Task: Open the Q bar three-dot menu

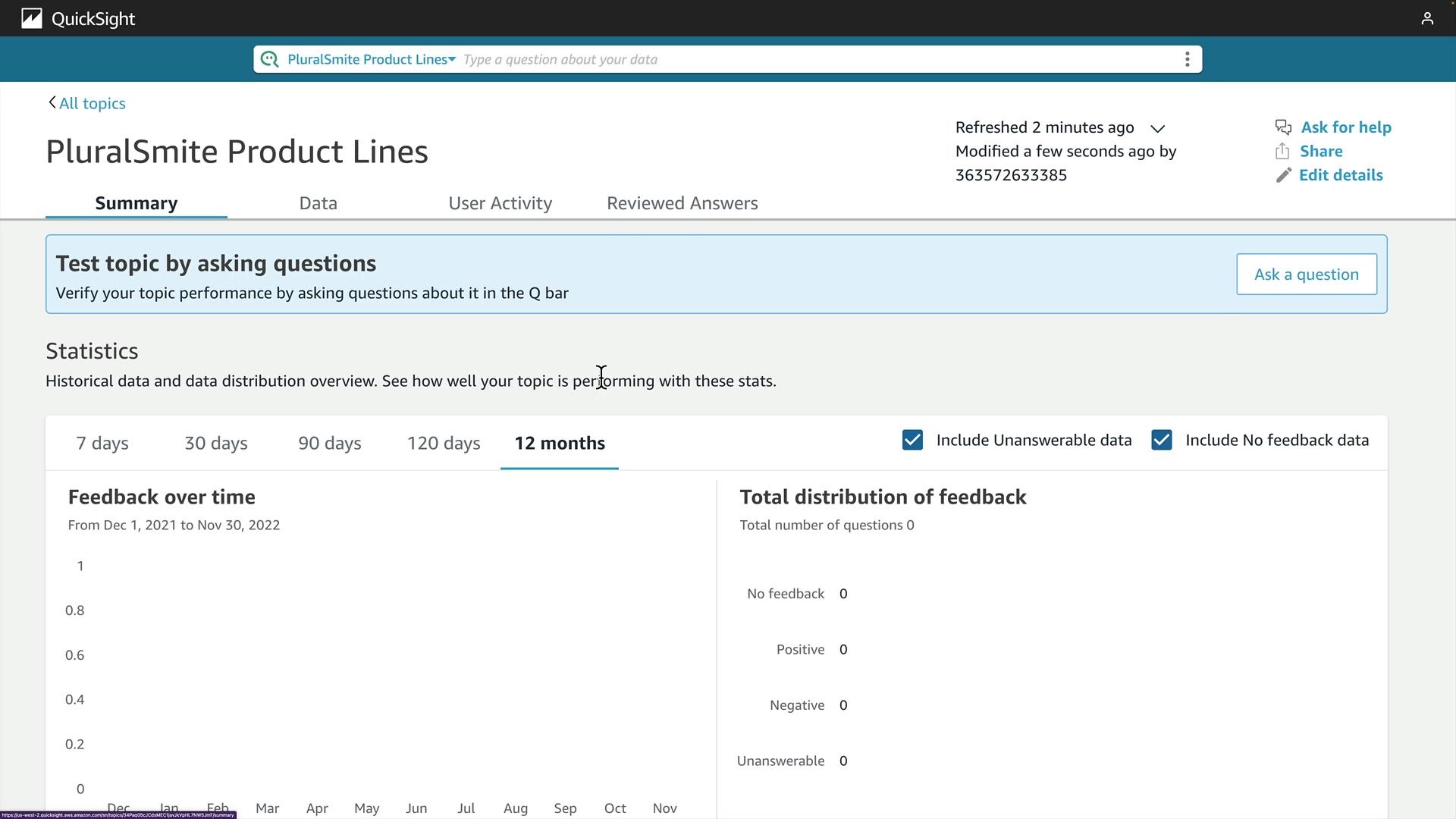Action: point(1187,59)
